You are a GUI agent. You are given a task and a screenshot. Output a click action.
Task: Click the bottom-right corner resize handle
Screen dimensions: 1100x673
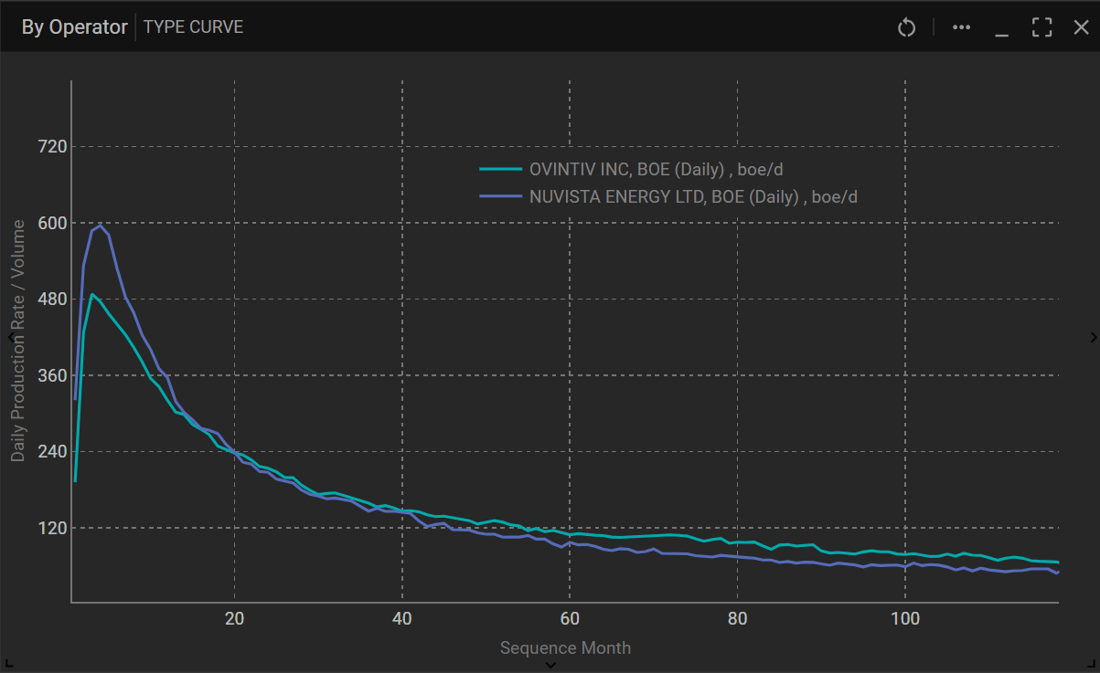pos(1091,663)
